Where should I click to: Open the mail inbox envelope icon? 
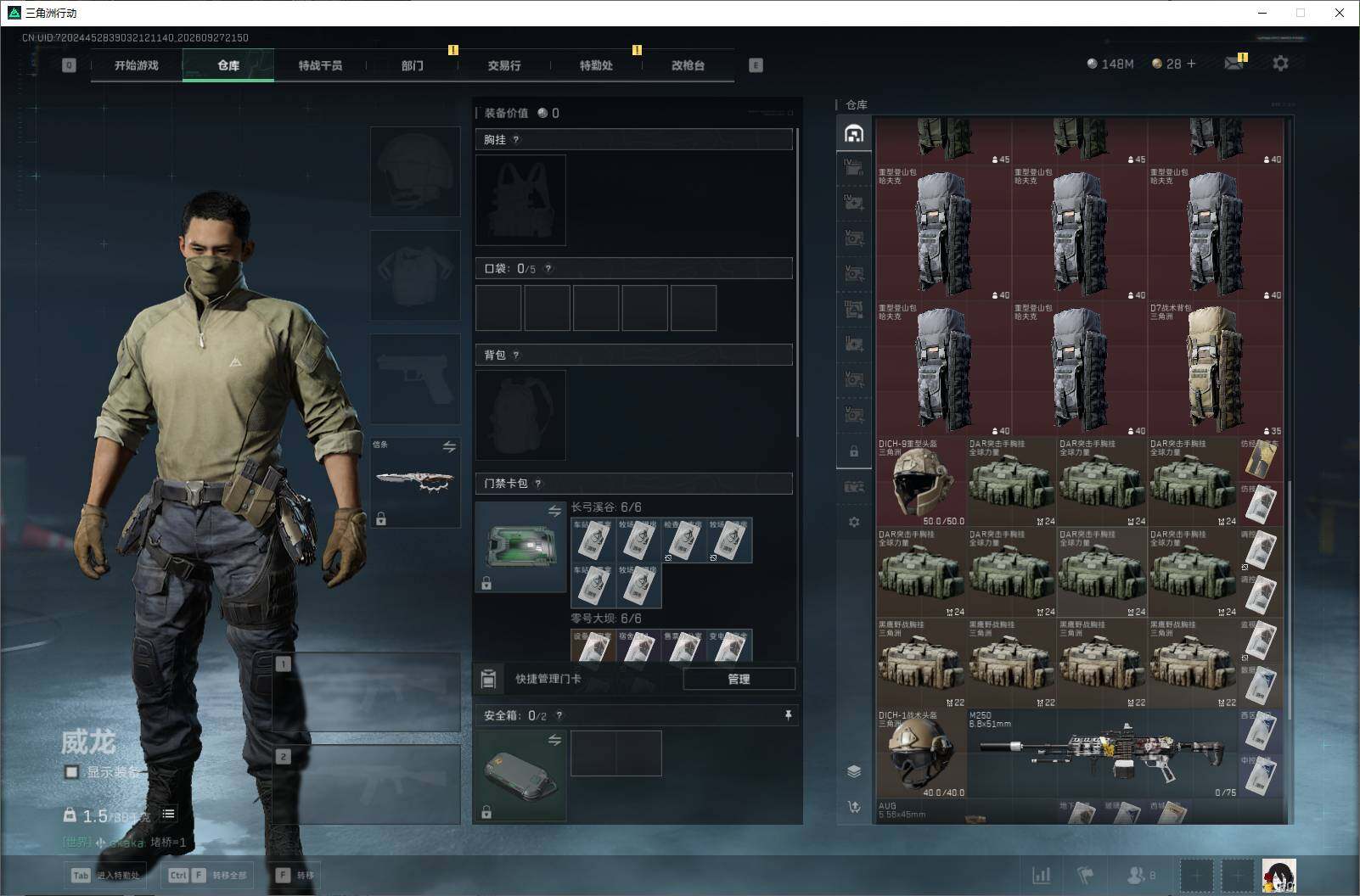(x=1234, y=64)
